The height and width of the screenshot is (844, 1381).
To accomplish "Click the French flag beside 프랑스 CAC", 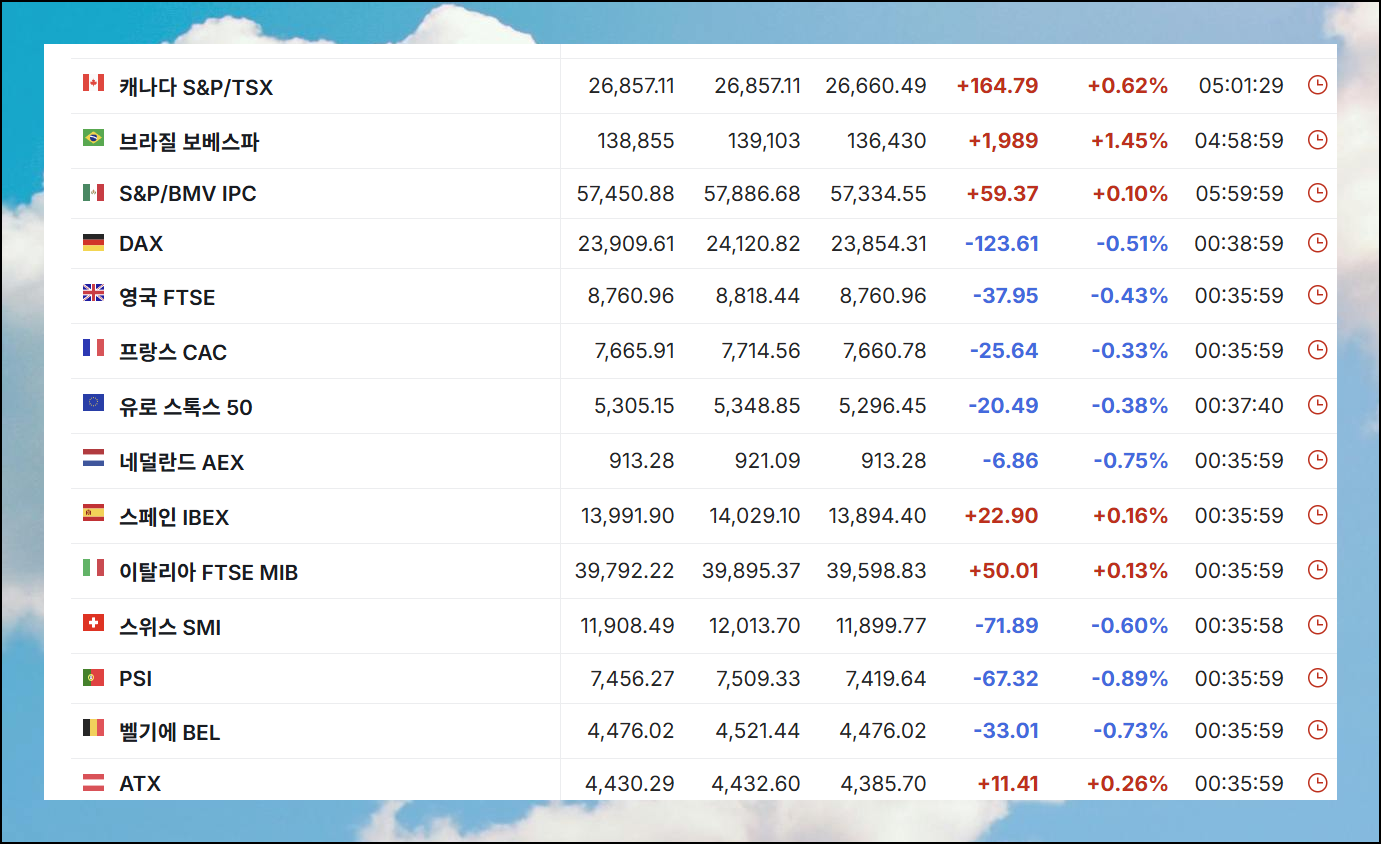I will click(x=93, y=347).
